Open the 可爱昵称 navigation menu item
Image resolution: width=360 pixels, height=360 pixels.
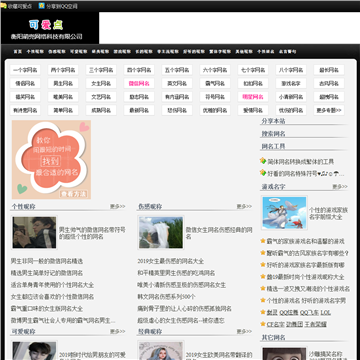[x=79, y=52]
